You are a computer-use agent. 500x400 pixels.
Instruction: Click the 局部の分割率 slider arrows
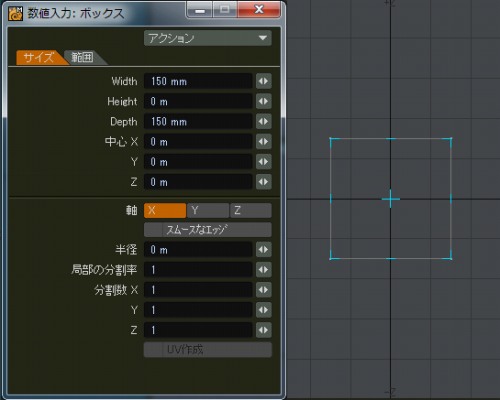pyautogui.click(x=264, y=270)
